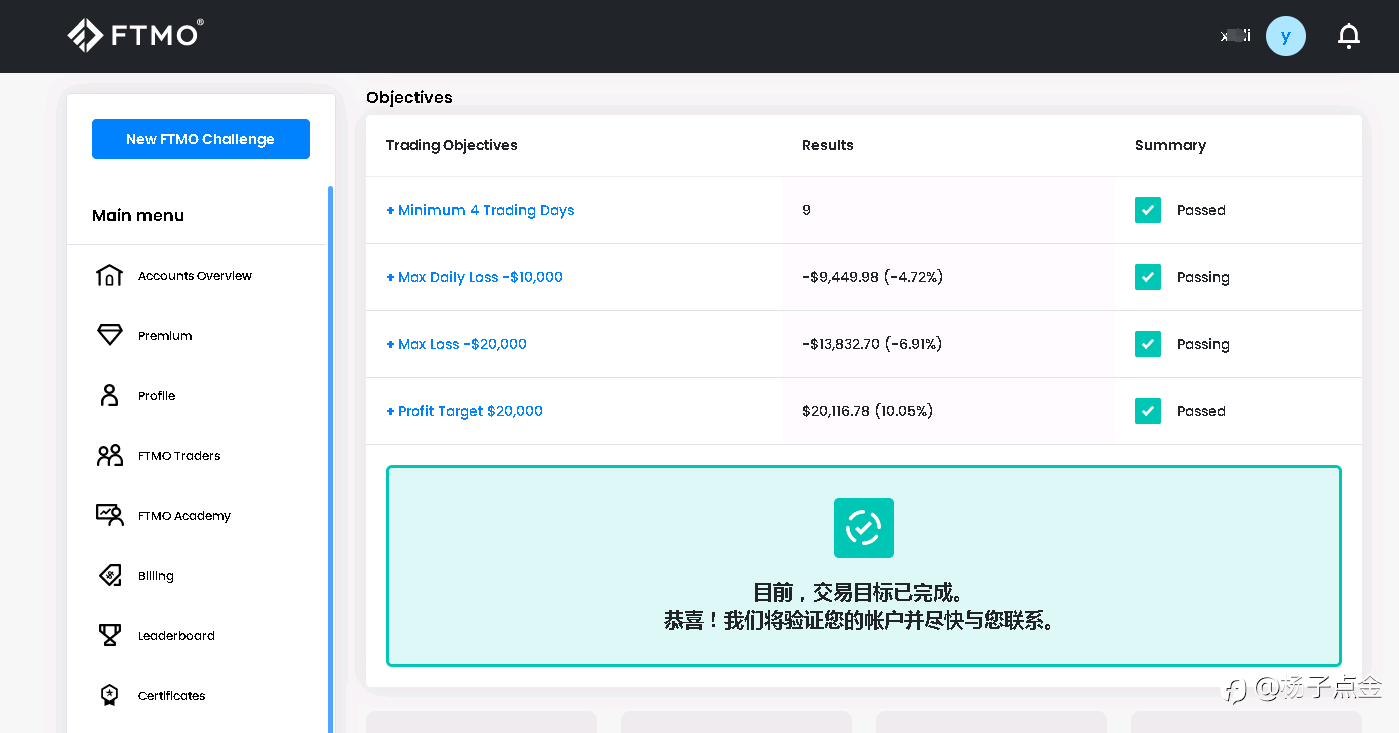The height and width of the screenshot is (733, 1399).
Task: Click the Billing tag icon
Action: point(109,576)
